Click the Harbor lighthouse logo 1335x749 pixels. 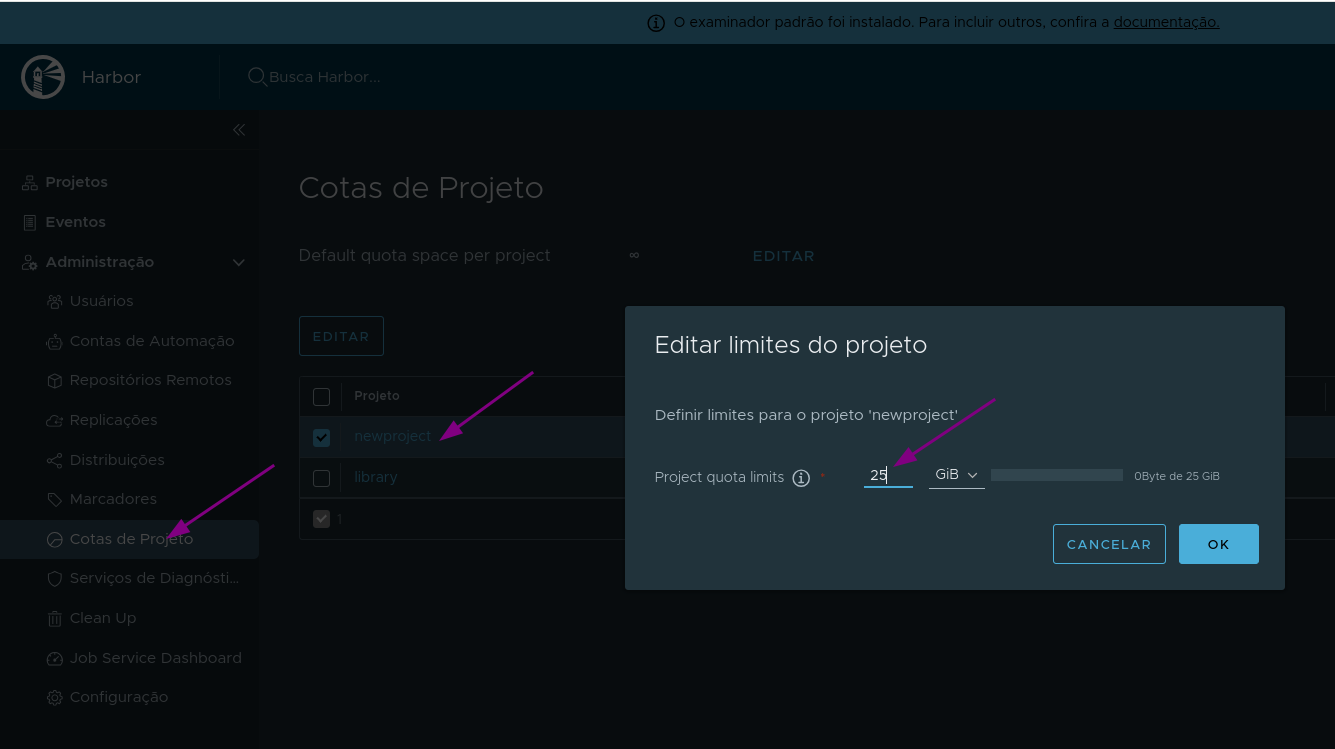pyautogui.click(x=42, y=76)
